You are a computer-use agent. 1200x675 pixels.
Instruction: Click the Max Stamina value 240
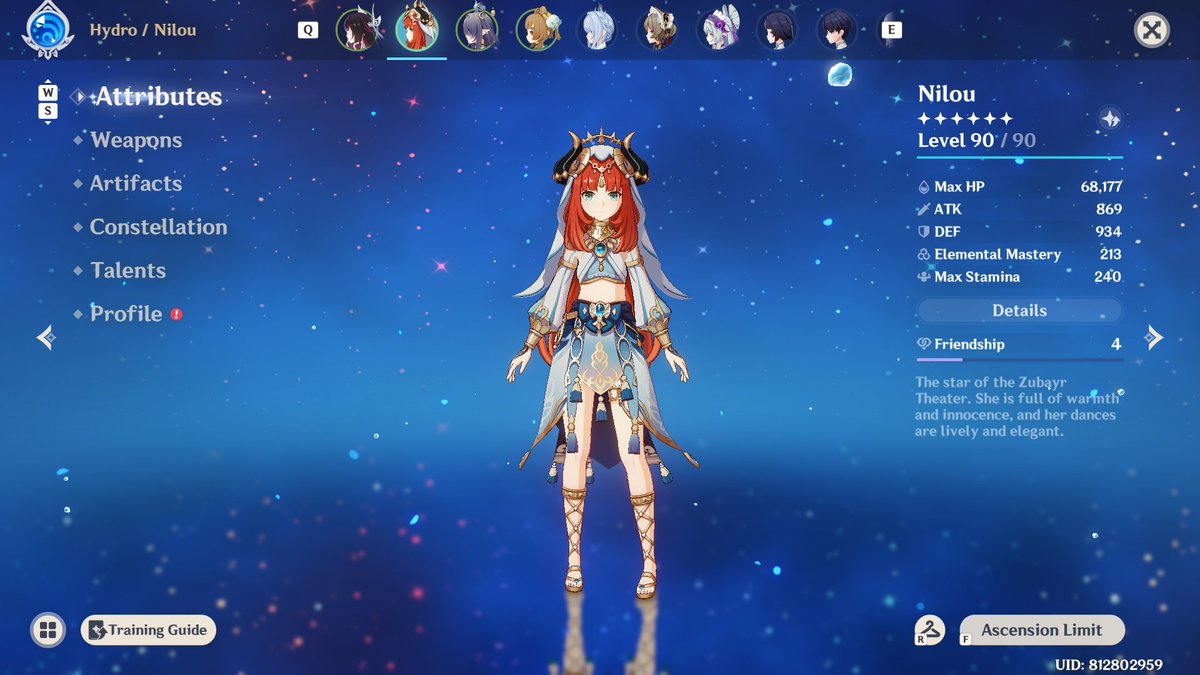(1108, 277)
